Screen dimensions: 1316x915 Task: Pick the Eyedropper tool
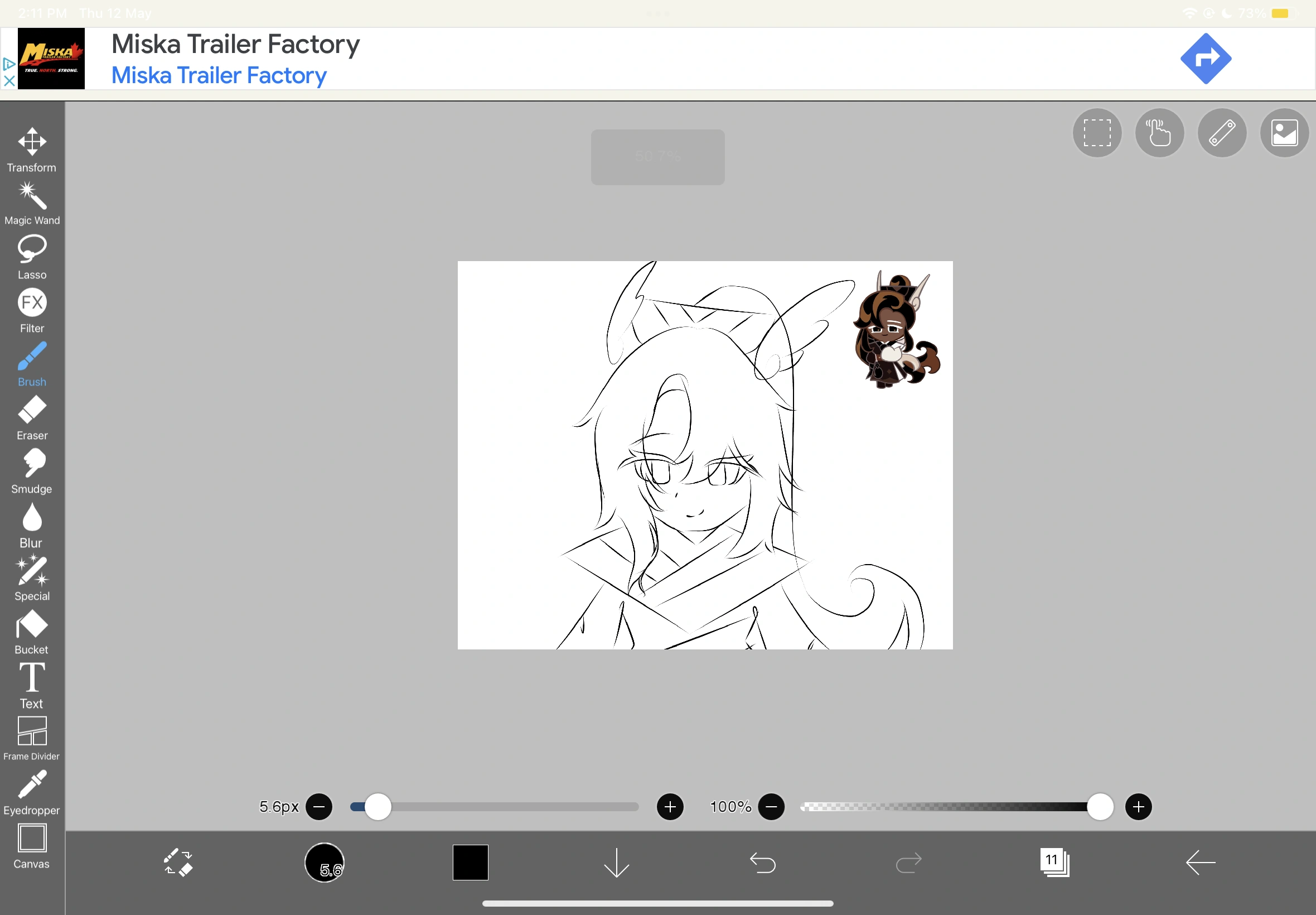(32, 784)
